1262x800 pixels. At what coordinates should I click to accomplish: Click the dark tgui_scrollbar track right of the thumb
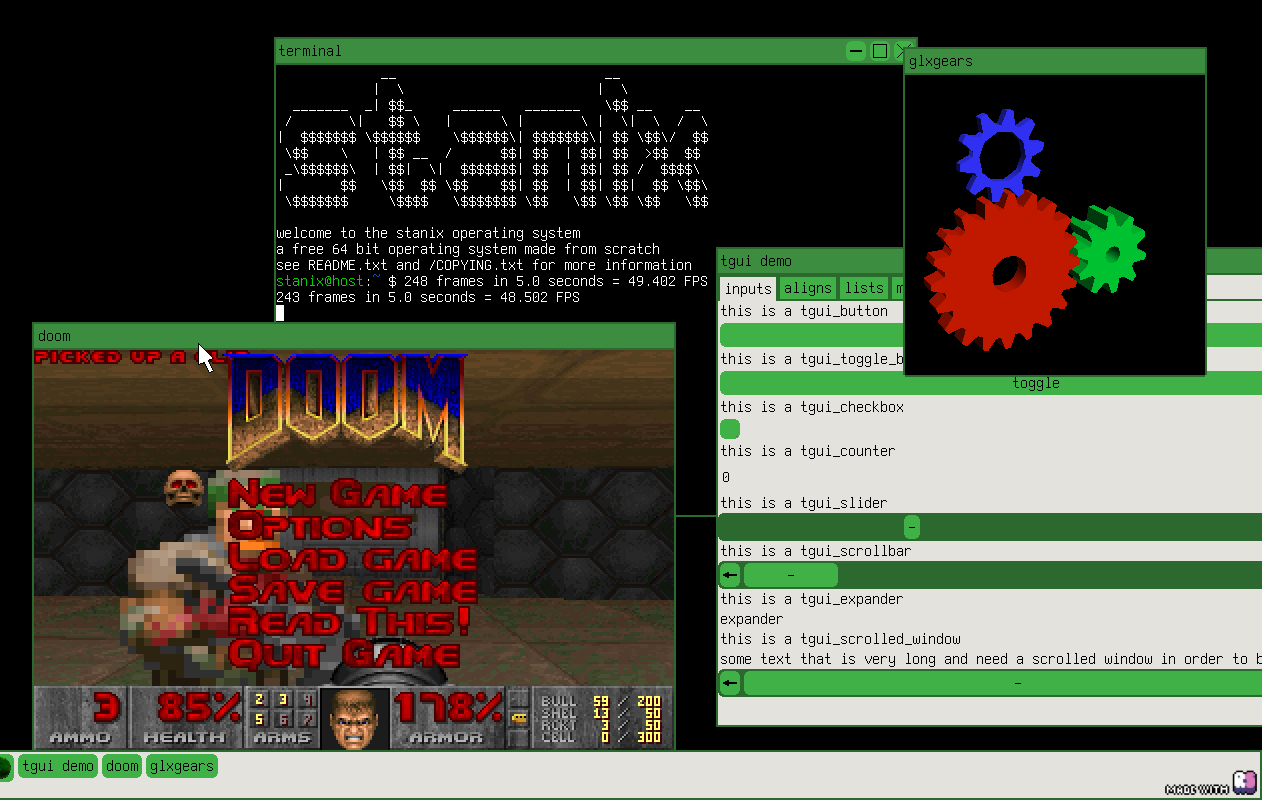pos(1050,575)
